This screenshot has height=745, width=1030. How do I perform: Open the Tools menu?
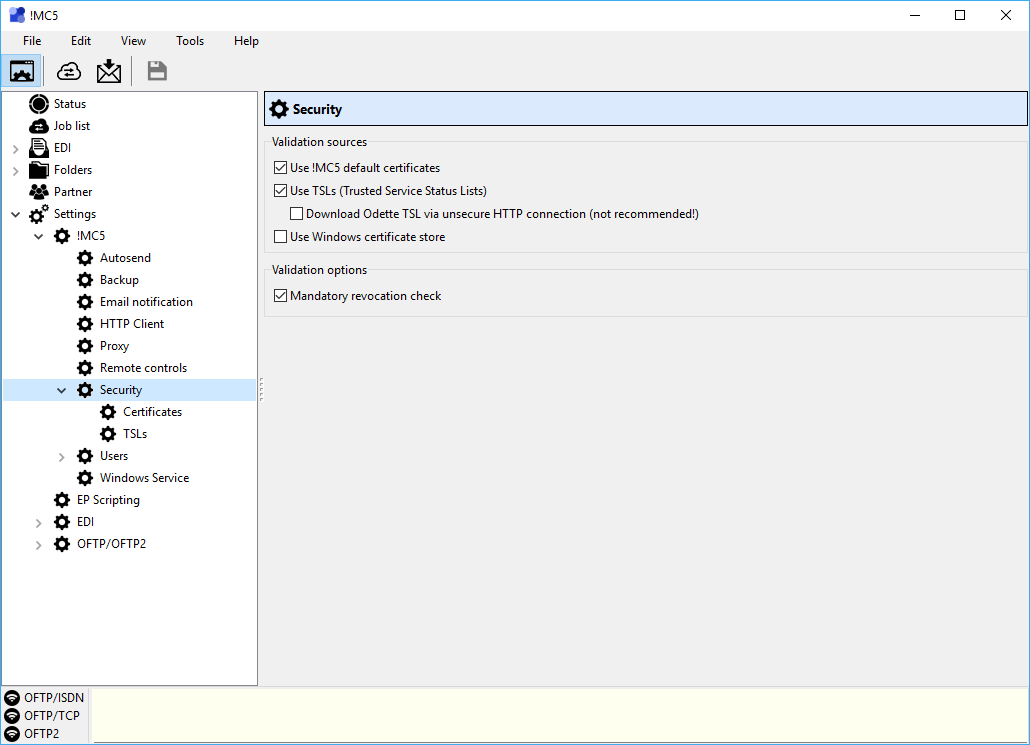(190, 41)
